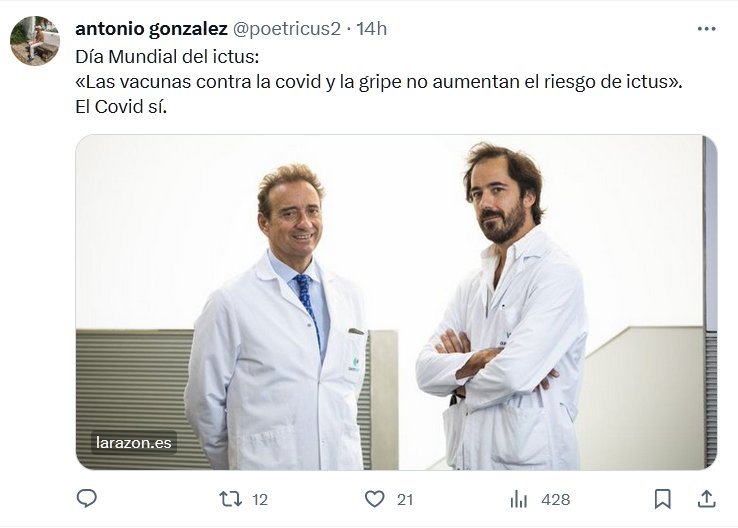This screenshot has width=738, height=528.
Task: Click the like count 21
Action: pyautogui.click(x=405, y=499)
